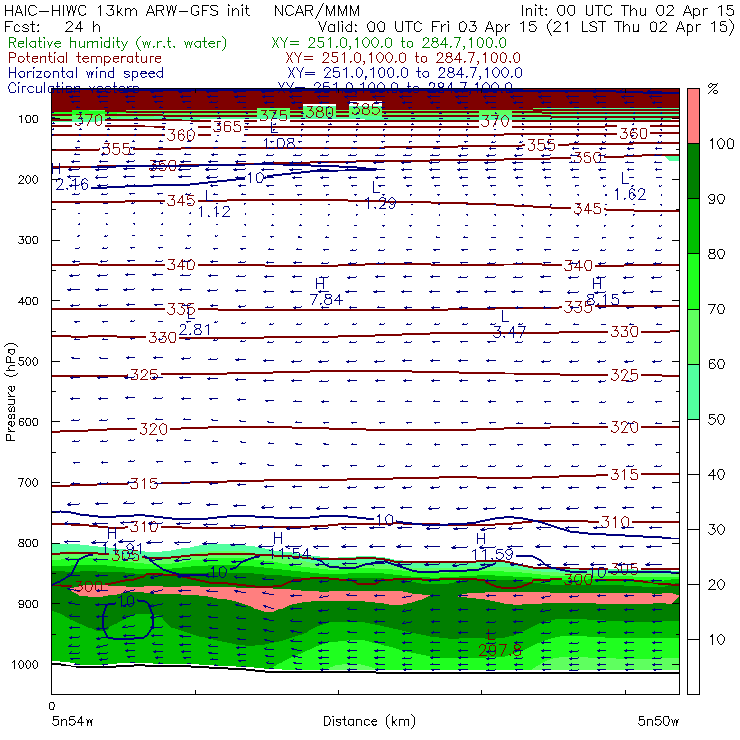Screen dimensions: 740x740
Task: Click the 'Horizontal wind speed' legend label
Action: pyautogui.click(x=86, y=73)
